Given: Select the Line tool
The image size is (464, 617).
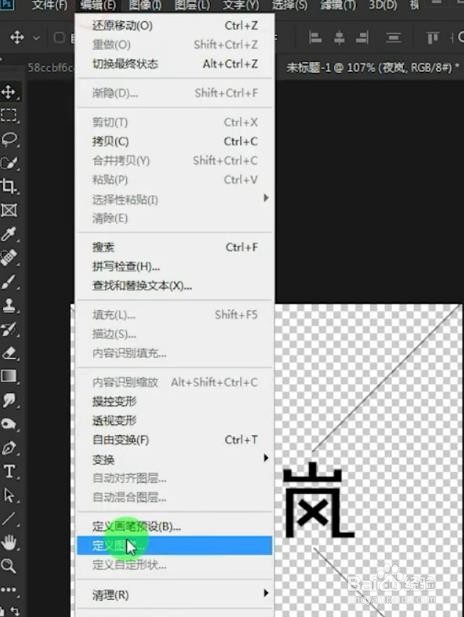Looking at the screenshot, I should pos(9,519).
